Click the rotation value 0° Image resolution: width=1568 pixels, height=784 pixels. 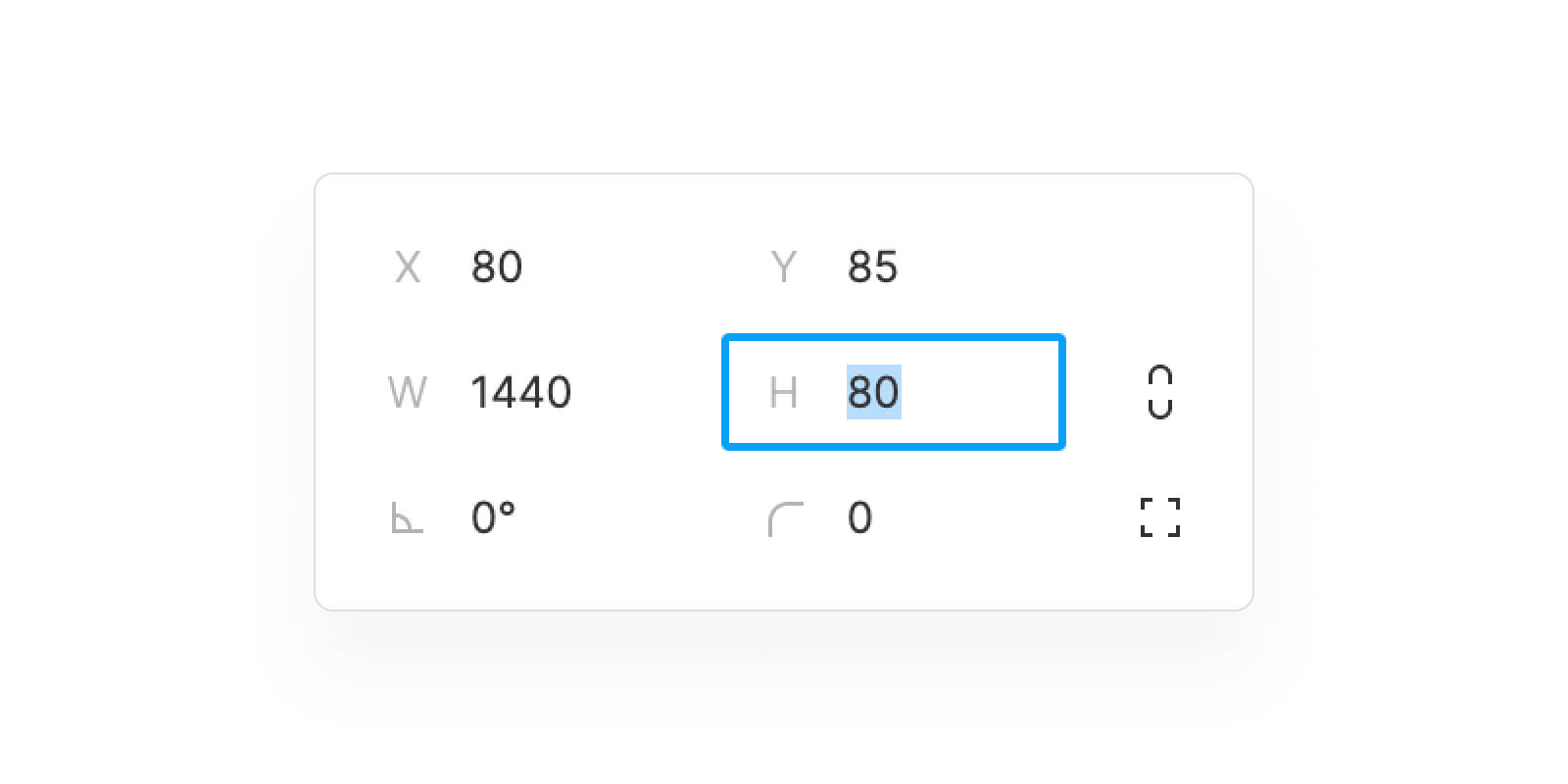pyautogui.click(x=493, y=517)
